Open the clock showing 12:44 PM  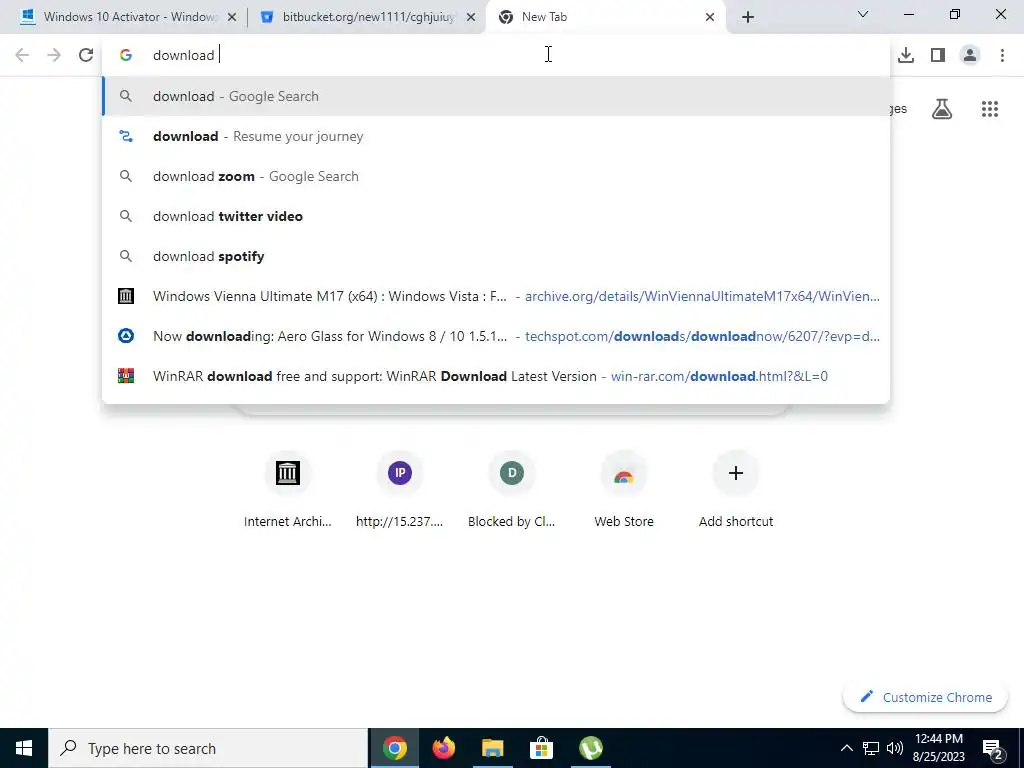click(x=939, y=748)
